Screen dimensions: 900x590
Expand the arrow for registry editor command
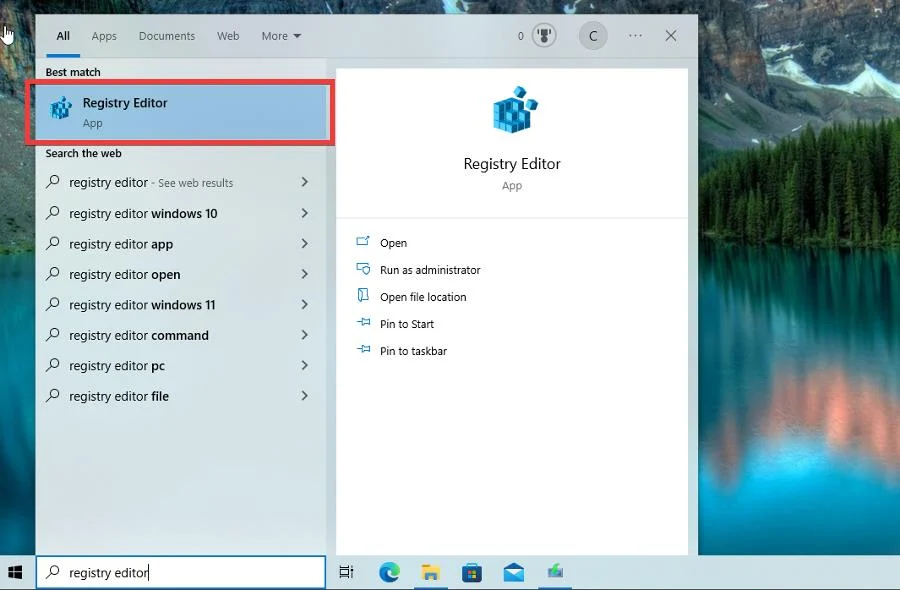pos(305,335)
